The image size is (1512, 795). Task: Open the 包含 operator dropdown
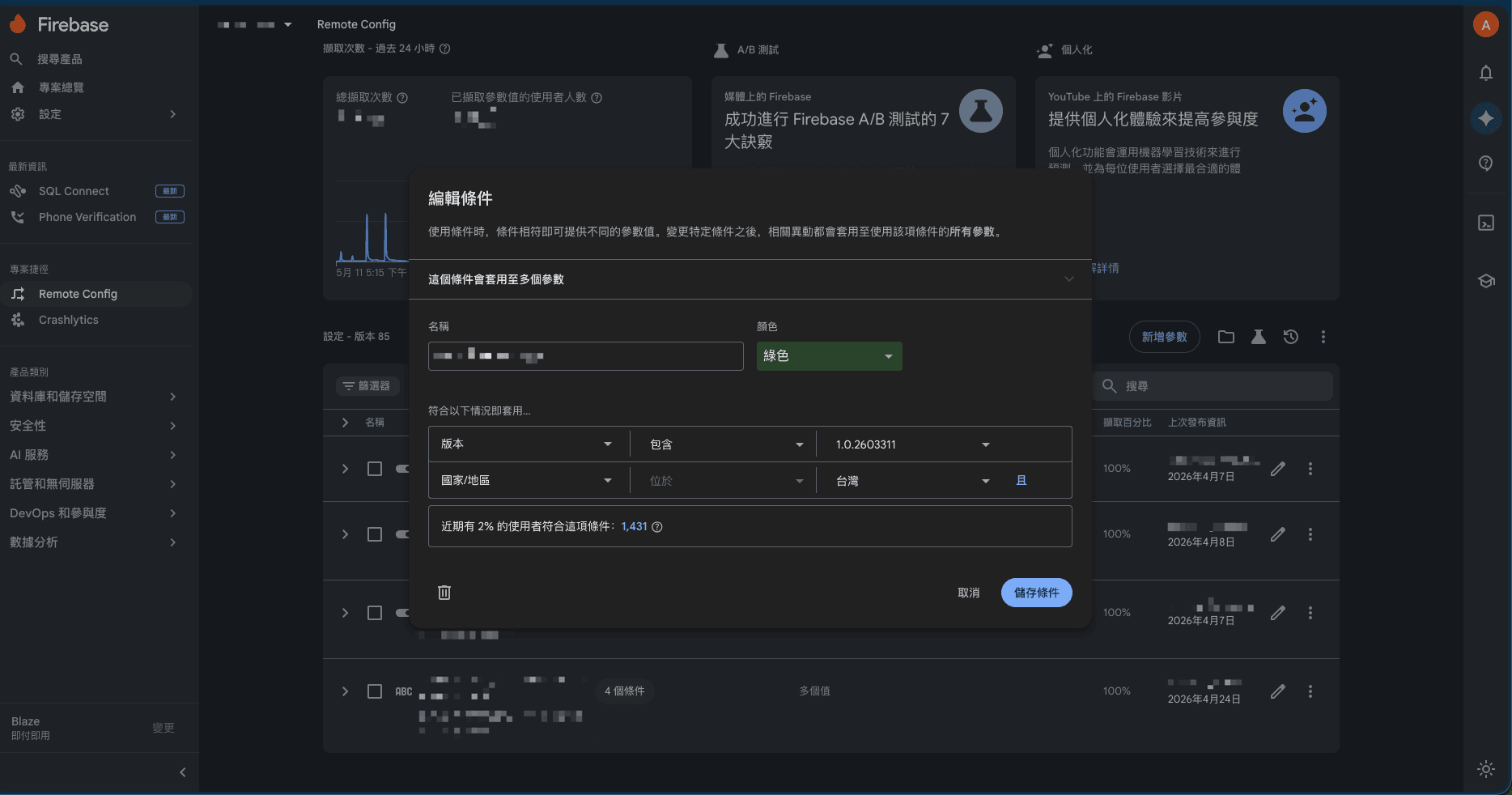pyautogui.click(x=726, y=444)
